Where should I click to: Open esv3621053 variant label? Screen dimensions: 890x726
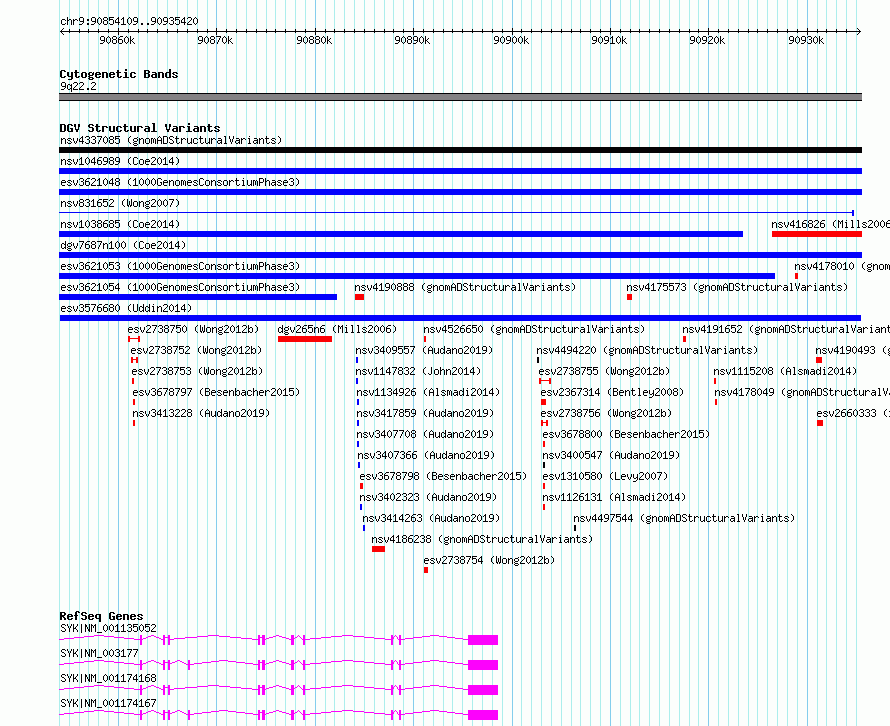click(x=180, y=266)
